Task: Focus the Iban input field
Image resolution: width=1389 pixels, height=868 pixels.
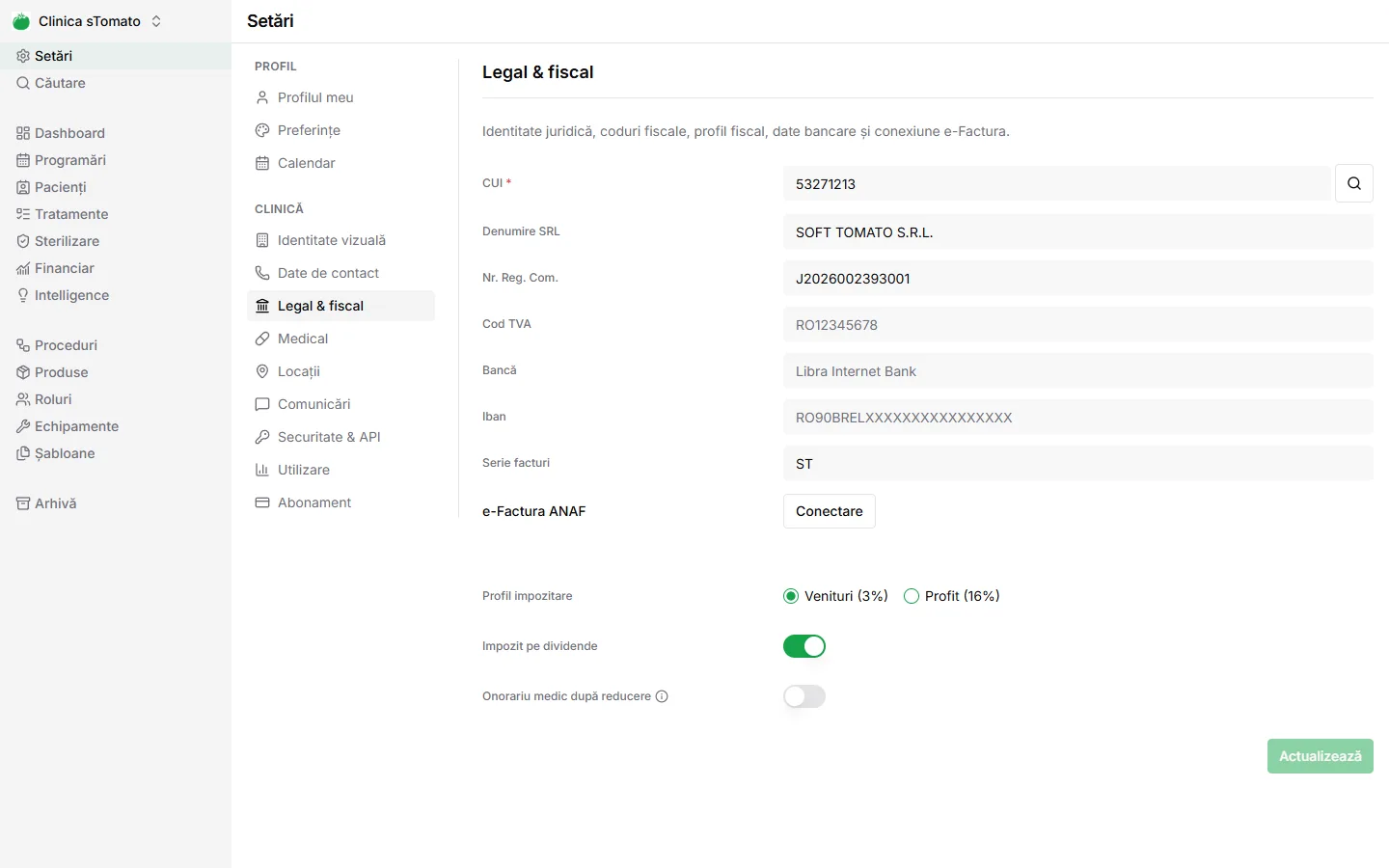Action: pyautogui.click(x=1078, y=418)
